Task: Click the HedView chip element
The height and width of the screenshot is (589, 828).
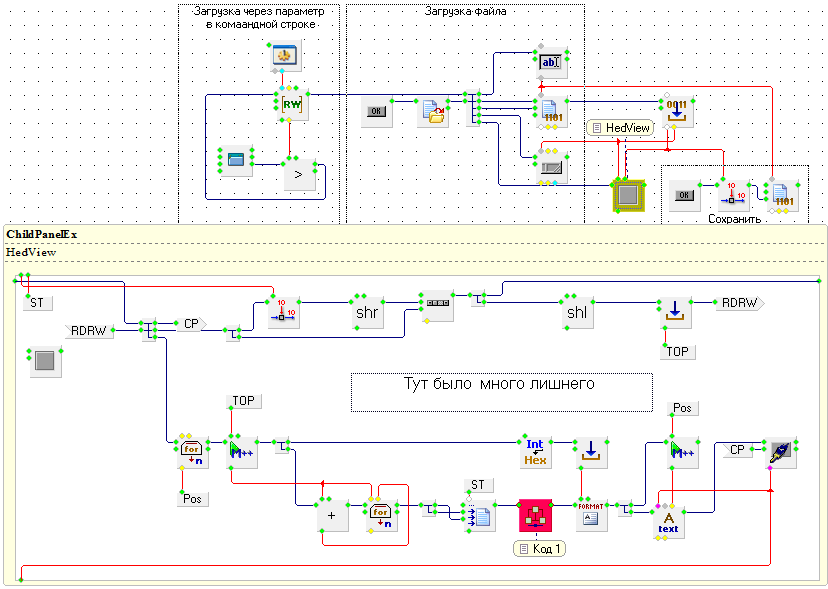Action: click(628, 194)
